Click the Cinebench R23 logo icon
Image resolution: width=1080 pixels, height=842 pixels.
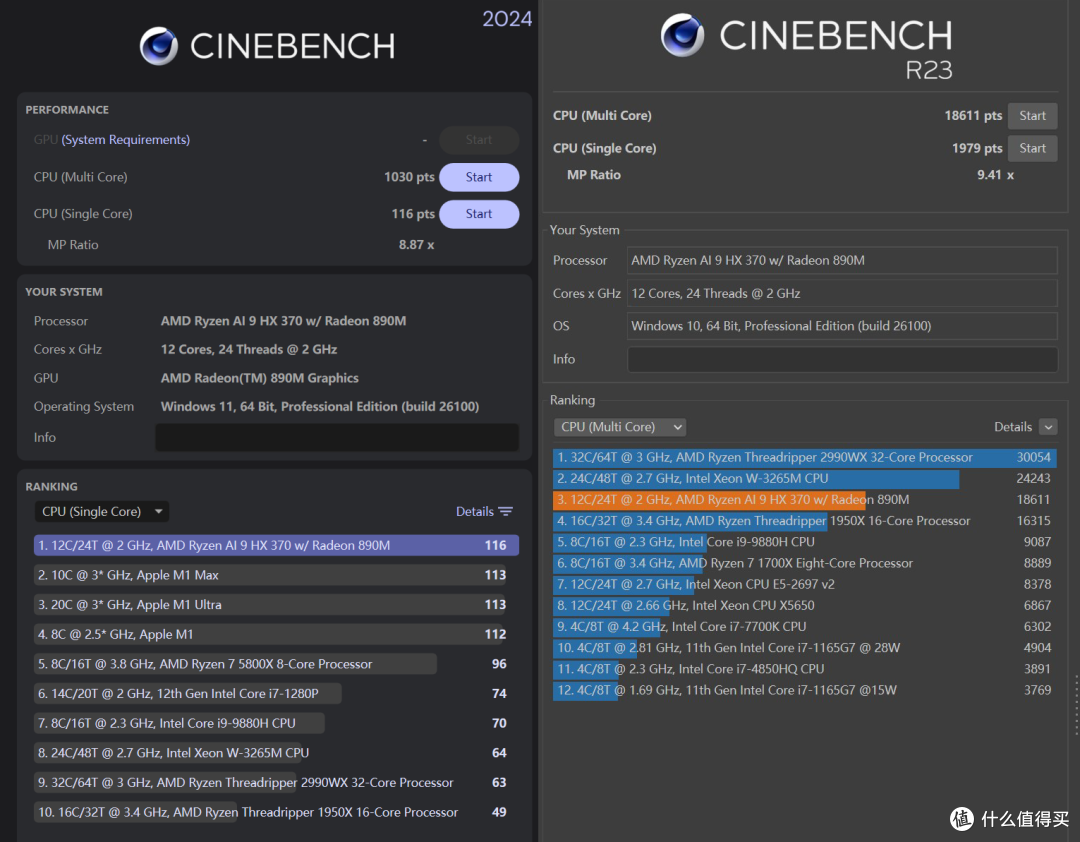coord(682,35)
